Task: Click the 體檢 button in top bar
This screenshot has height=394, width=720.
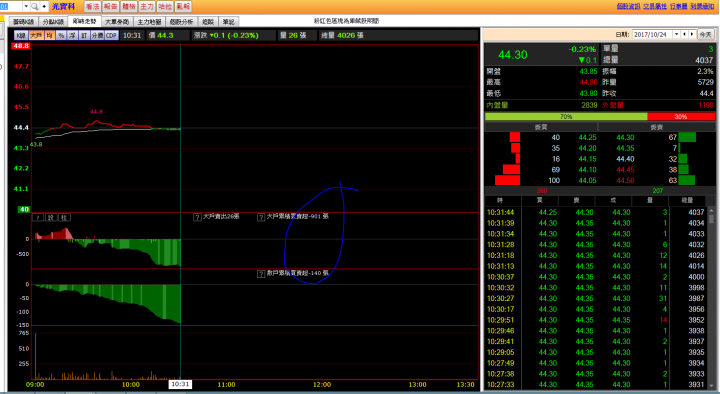Action: (129, 6)
